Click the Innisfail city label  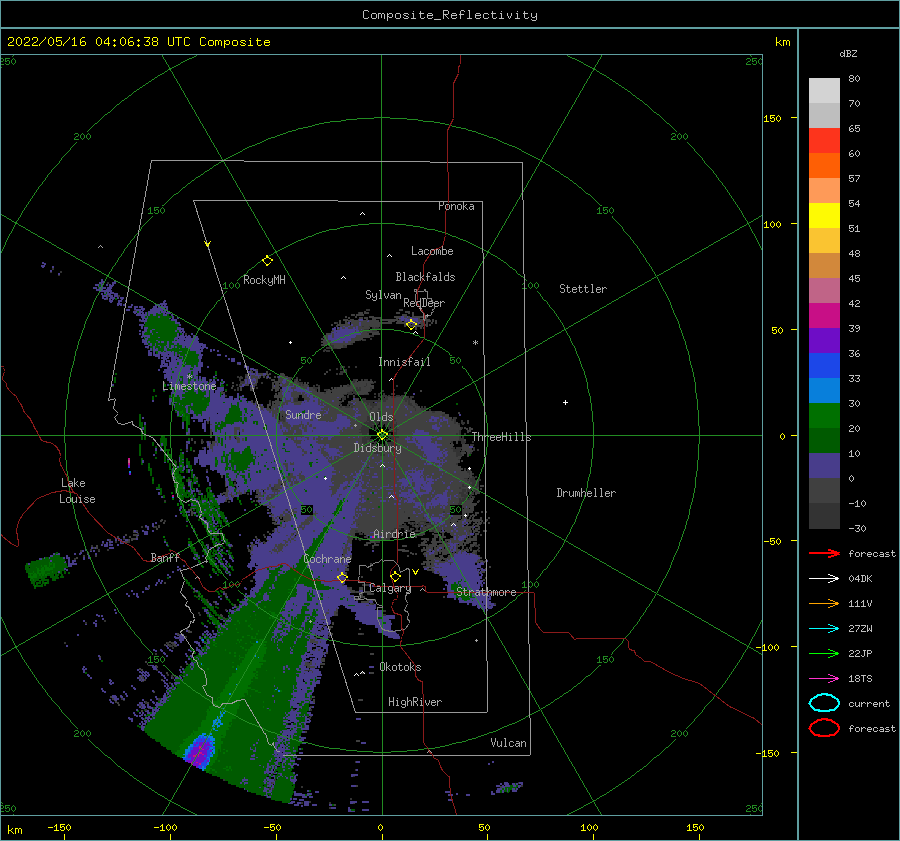coord(404,362)
